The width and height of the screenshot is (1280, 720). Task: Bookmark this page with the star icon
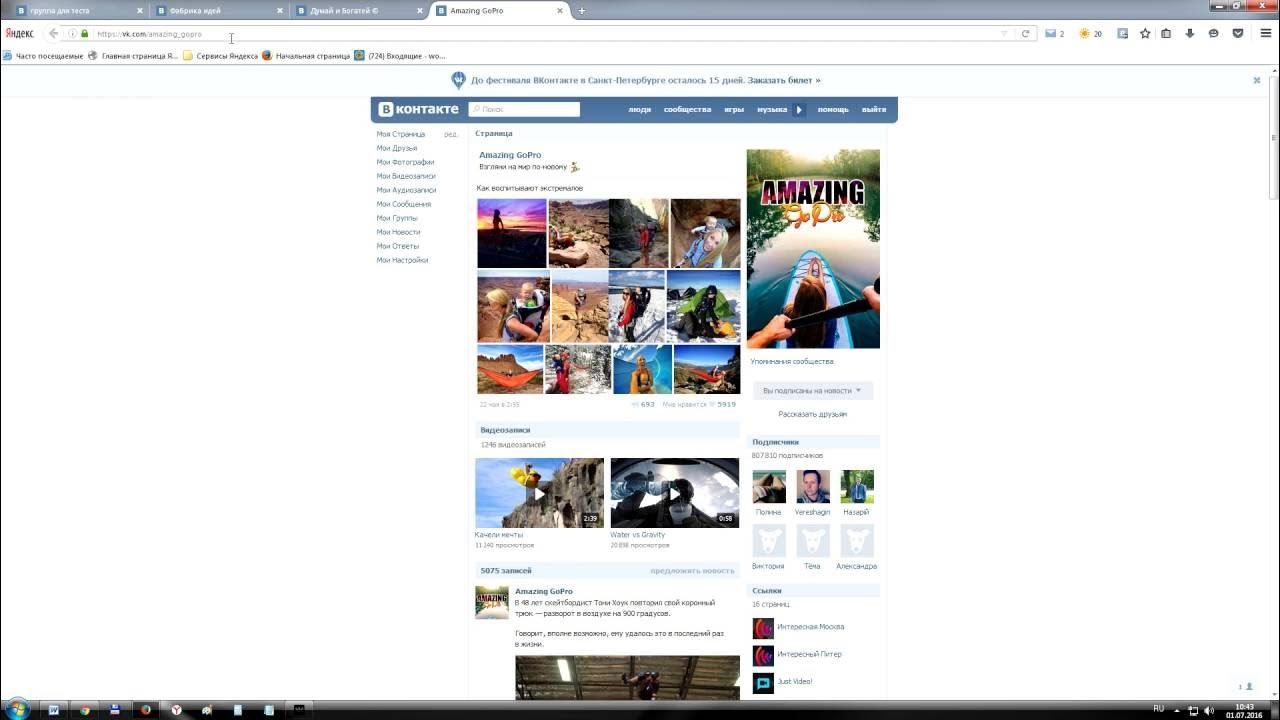click(x=1145, y=33)
